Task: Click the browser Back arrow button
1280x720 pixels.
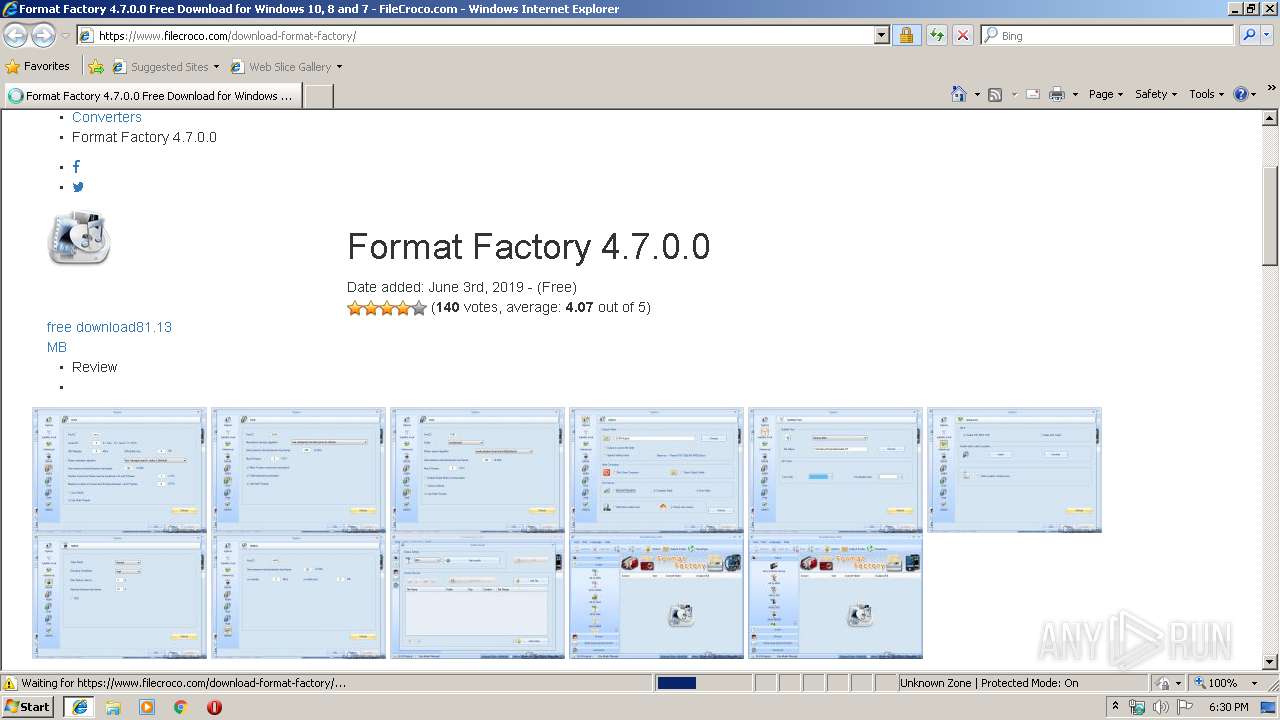Action: pos(16,35)
